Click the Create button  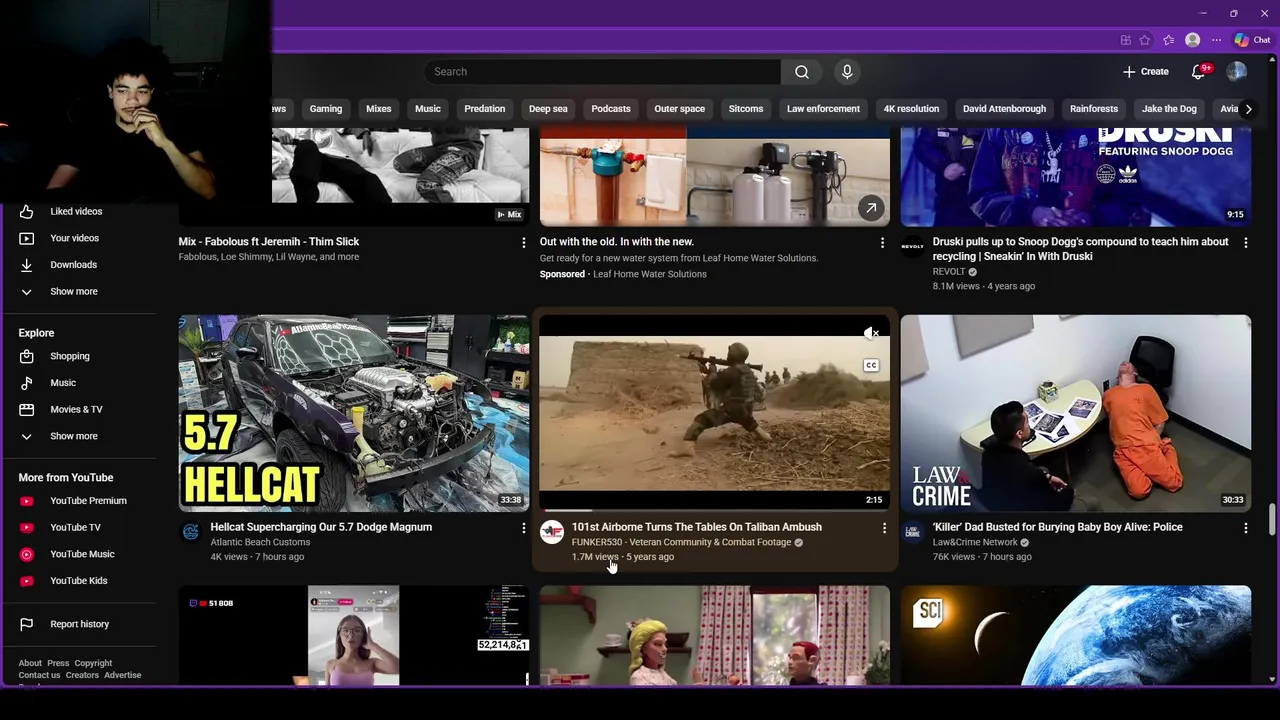pyautogui.click(x=1145, y=72)
